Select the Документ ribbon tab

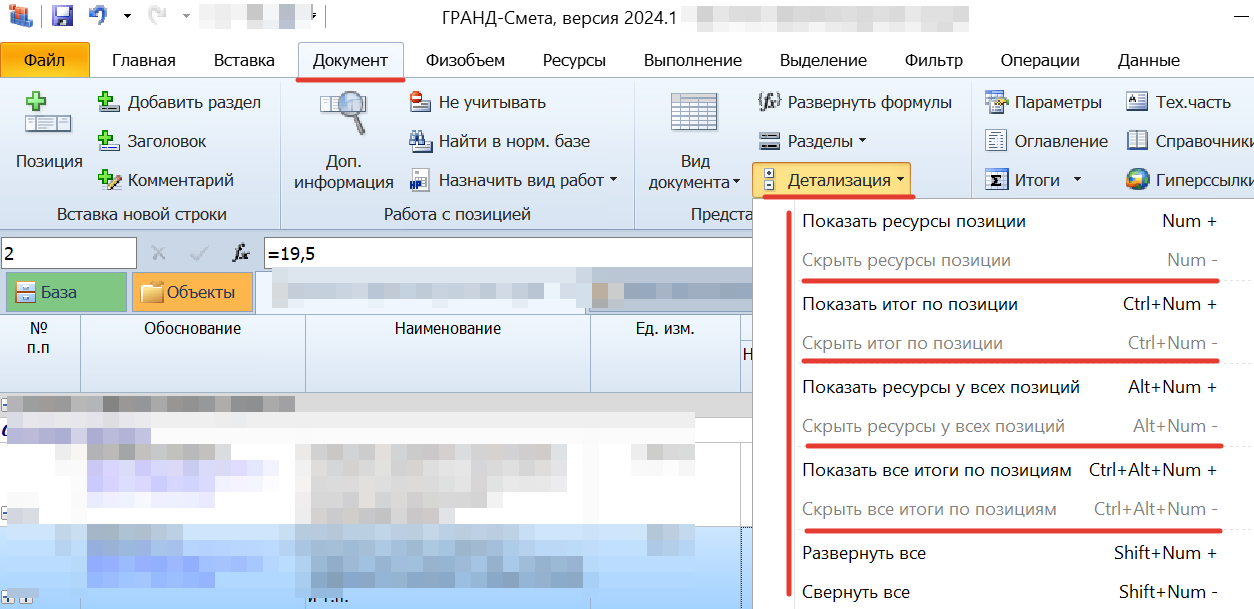pyautogui.click(x=350, y=60)
